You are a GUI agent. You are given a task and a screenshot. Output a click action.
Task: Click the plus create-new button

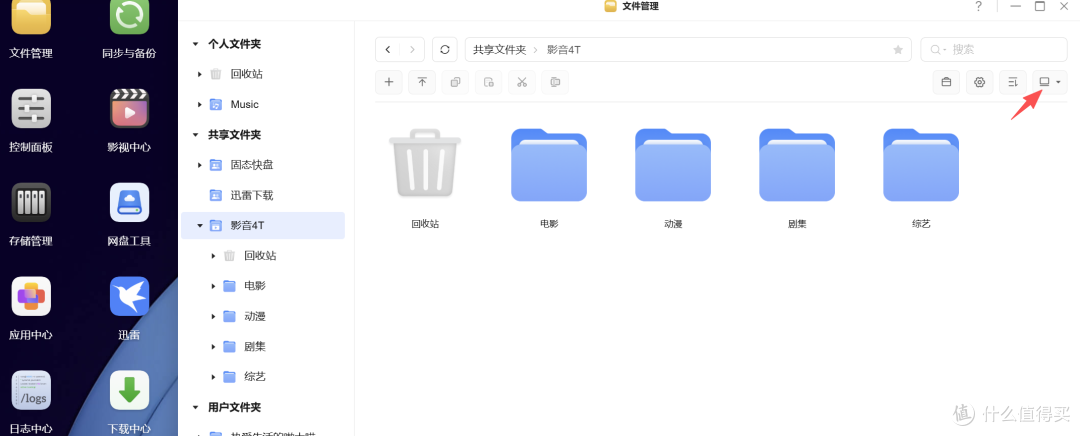(388, 83)
